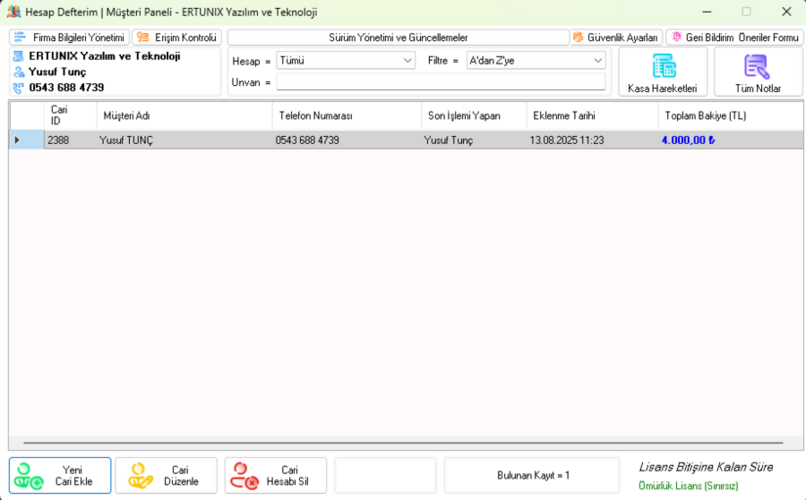Sort by Müşteri Adı column header

pos(185,116)
